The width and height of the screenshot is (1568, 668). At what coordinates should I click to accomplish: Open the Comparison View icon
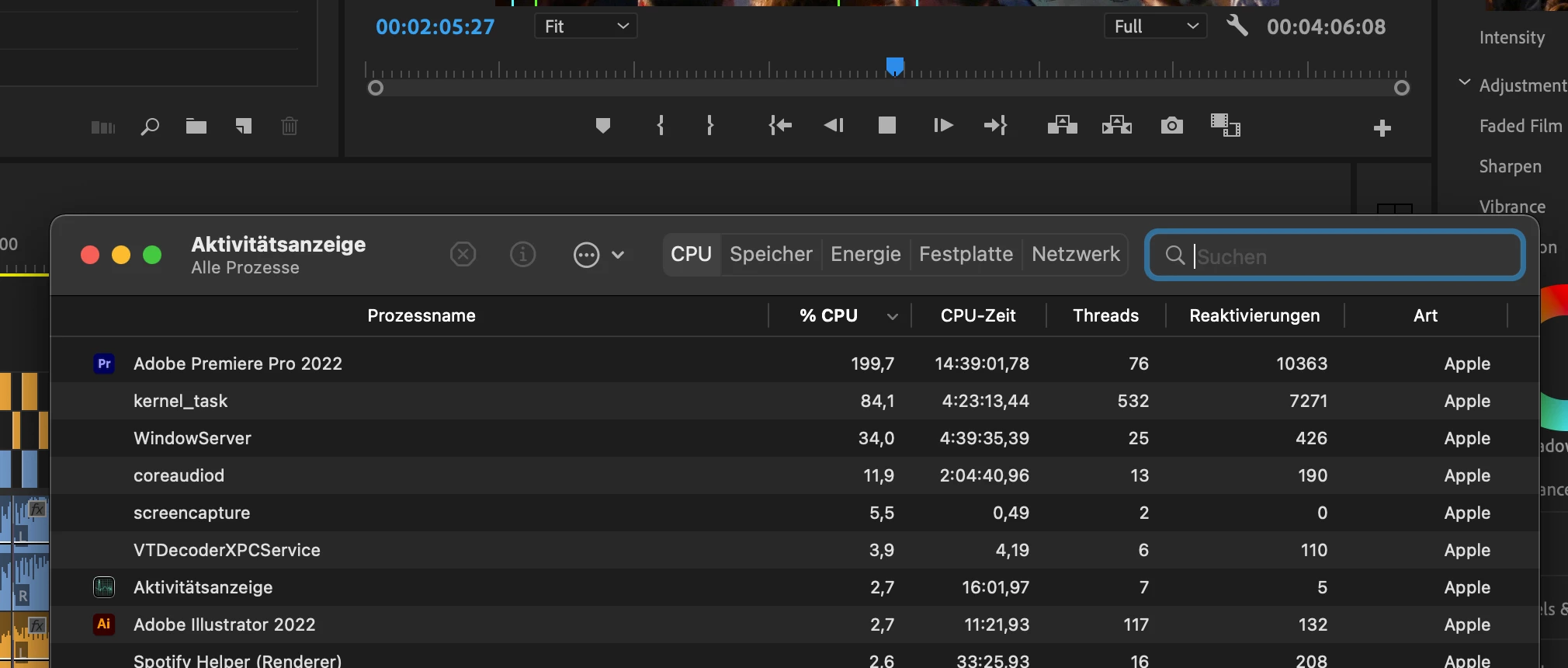click(x=1226, y=125)
